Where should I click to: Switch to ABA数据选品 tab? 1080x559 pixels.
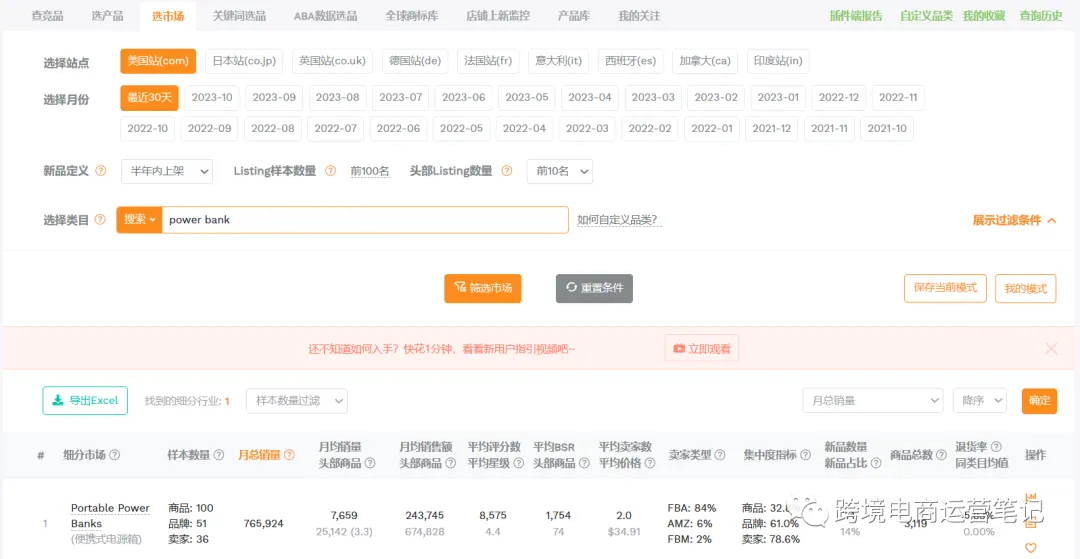tap(325, 16)
